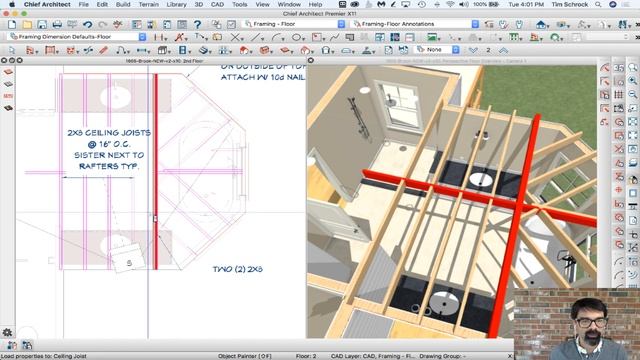Click the Object Painter status bar entry
640x360 pixels.
[244, 356]
